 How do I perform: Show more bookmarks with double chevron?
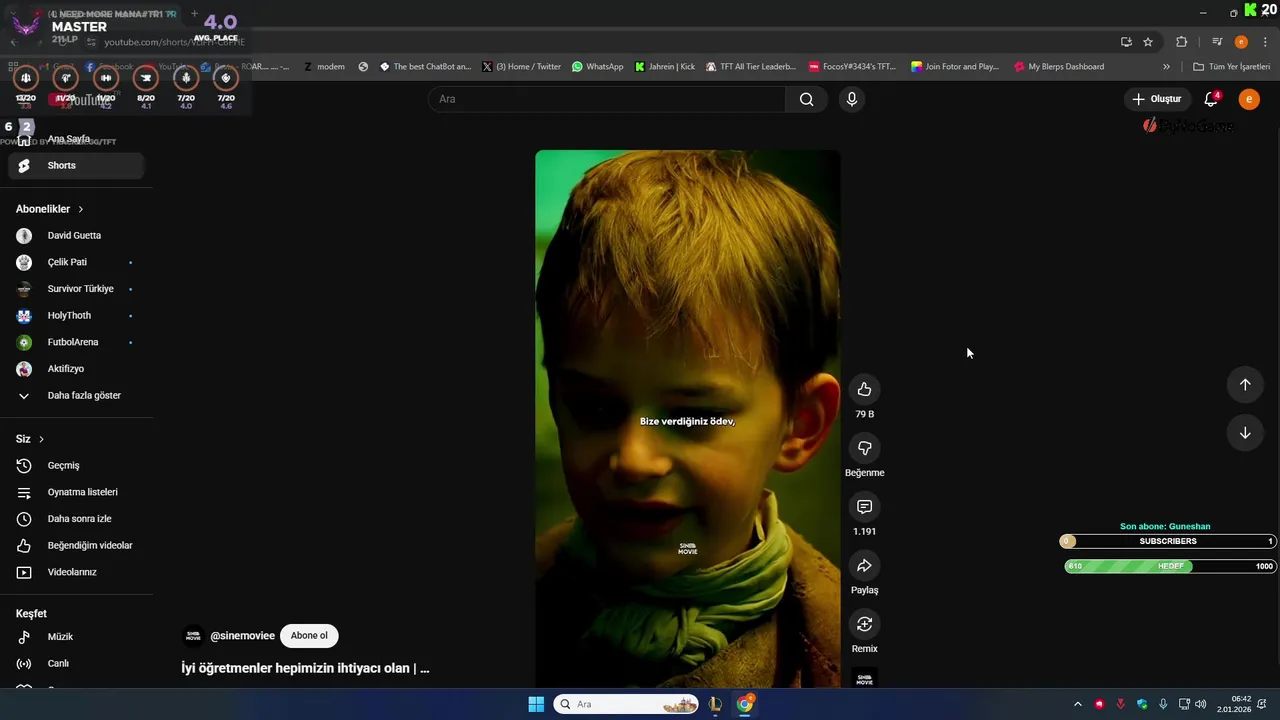(1166, 67)
